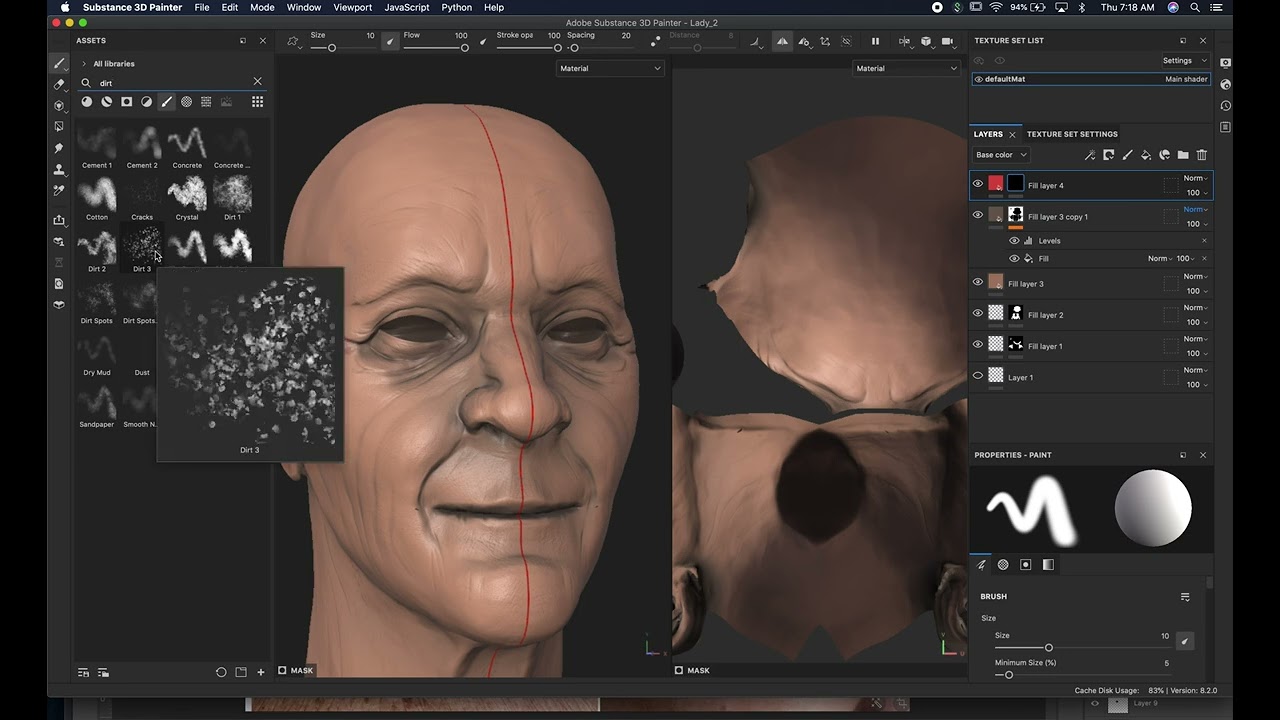Viewport: 1280px width, 720px height.
Task: Select the Material picker eyedropper tool
Action: (x=59, y=190)
